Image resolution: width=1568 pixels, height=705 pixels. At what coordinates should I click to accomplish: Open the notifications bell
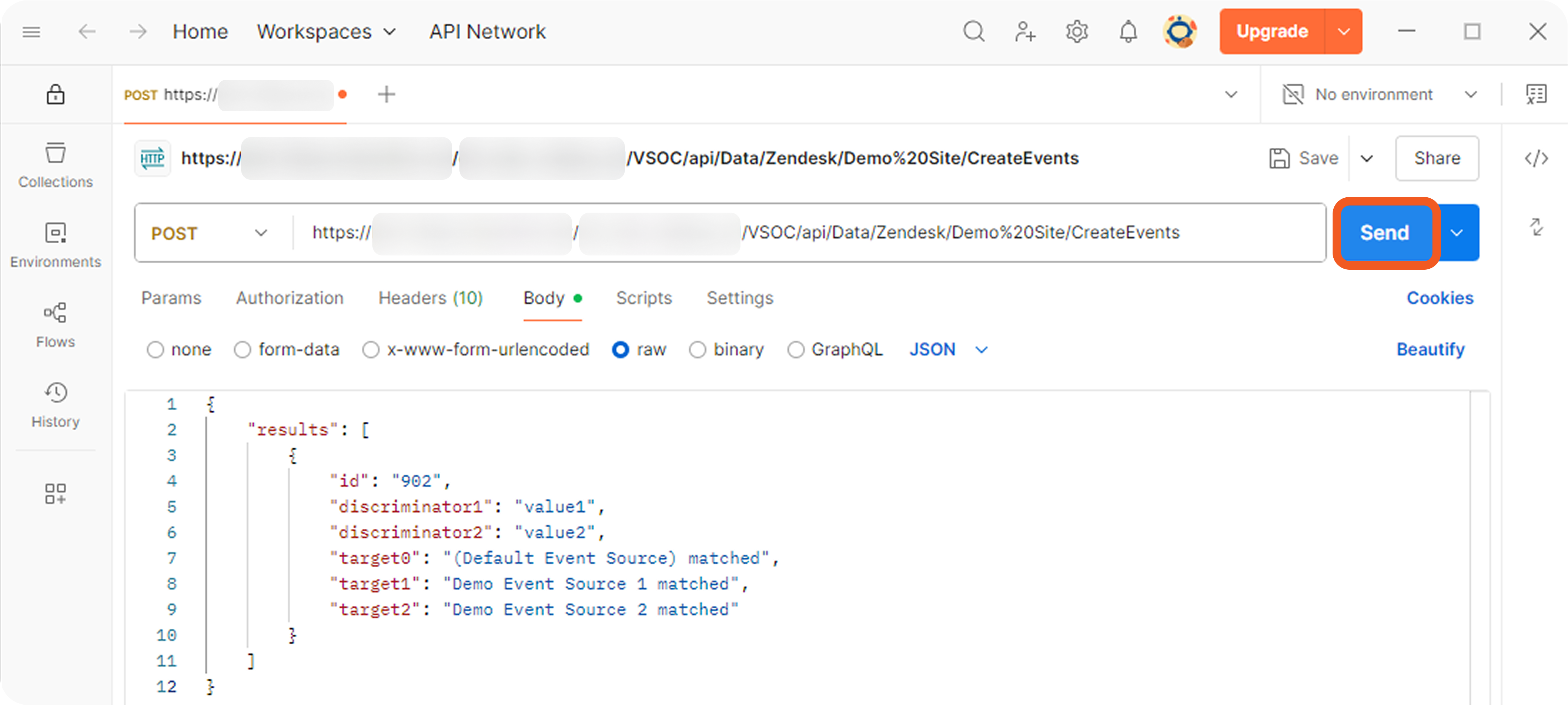tap(1128, 31)
